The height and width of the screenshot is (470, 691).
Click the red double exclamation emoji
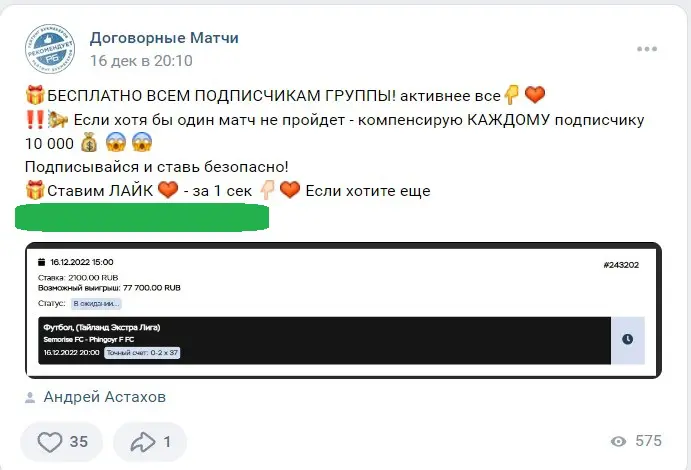pyautogui.click(x=33, y=120)
